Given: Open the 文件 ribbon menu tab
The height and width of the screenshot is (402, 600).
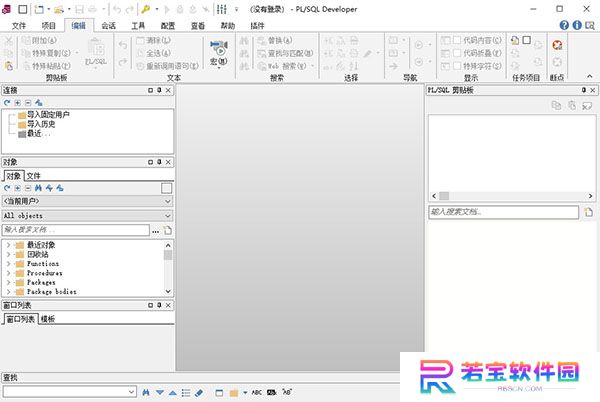Looking at the screenshot, I should (x=18, y=26).
